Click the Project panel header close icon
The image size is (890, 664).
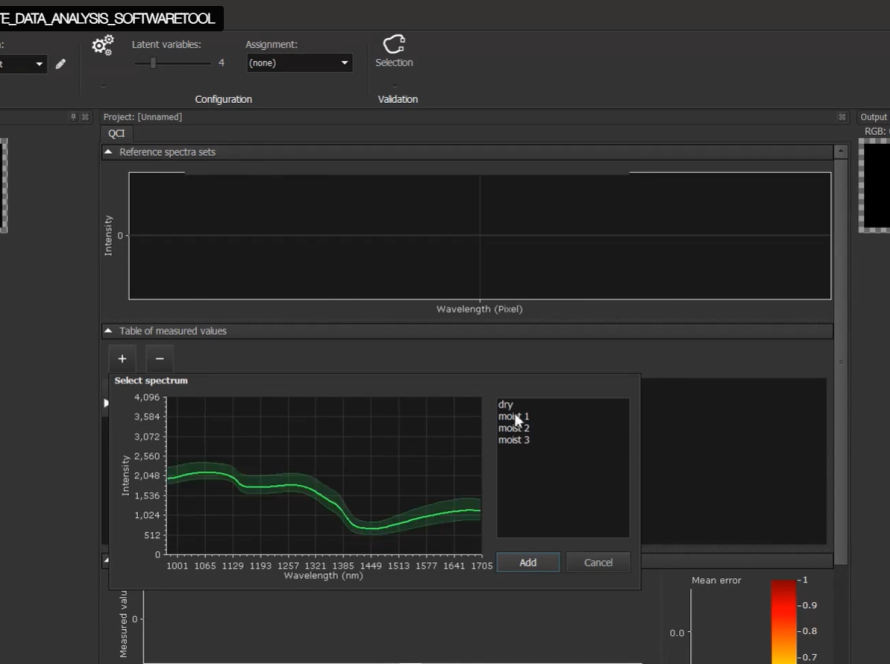(841, 117)
